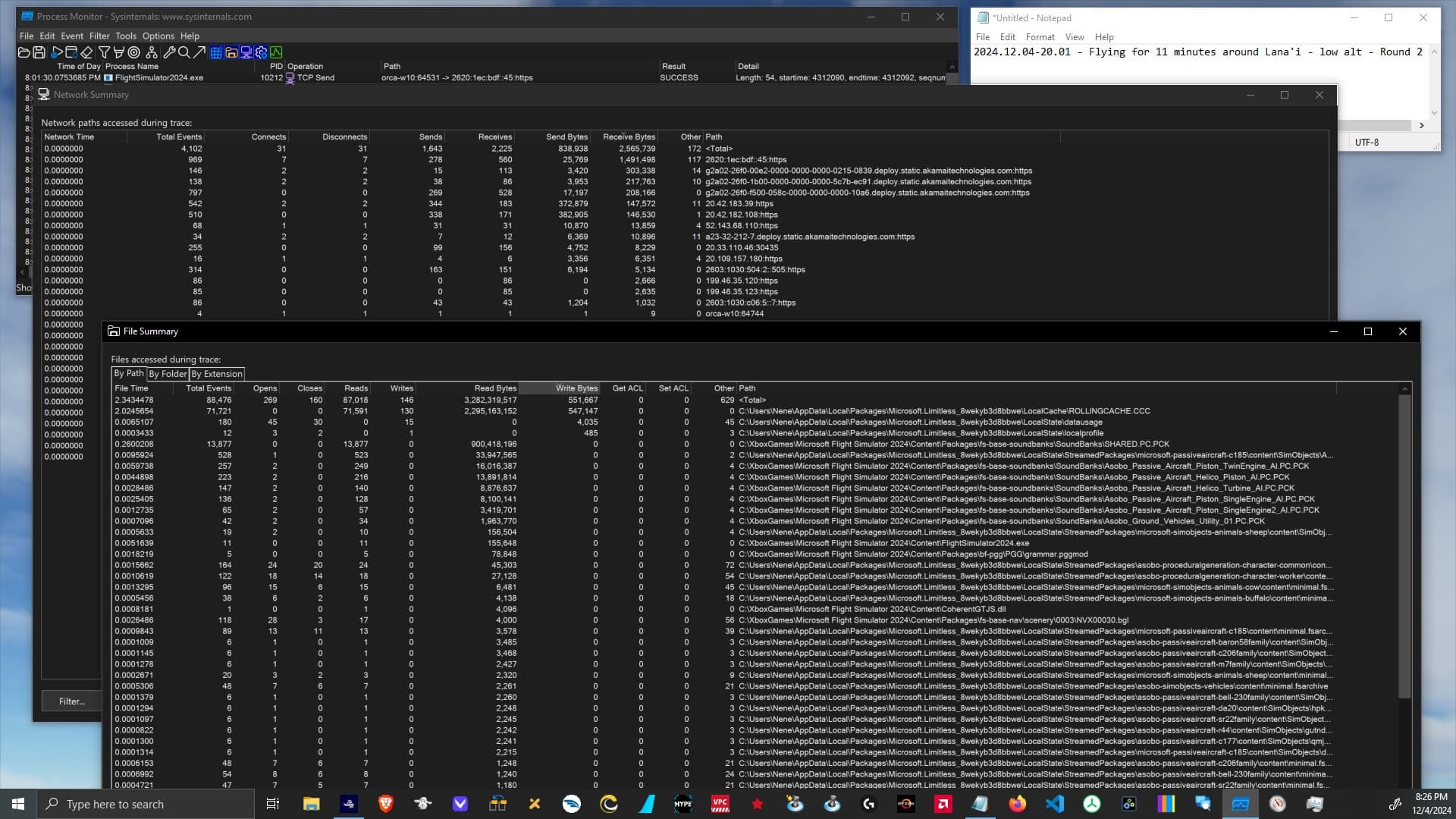Toggle Show Profiling Events button
This screenshot has height=819, width=1456.
pyautogui.click(x=276, y=52)
